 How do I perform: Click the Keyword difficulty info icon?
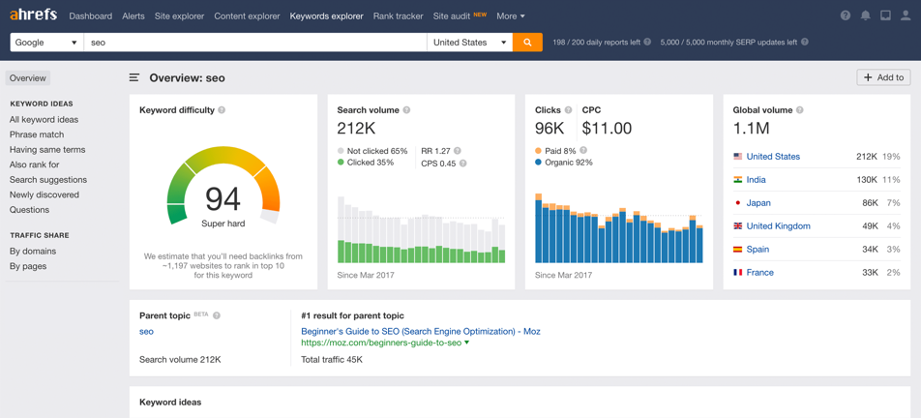coord(221,110)
